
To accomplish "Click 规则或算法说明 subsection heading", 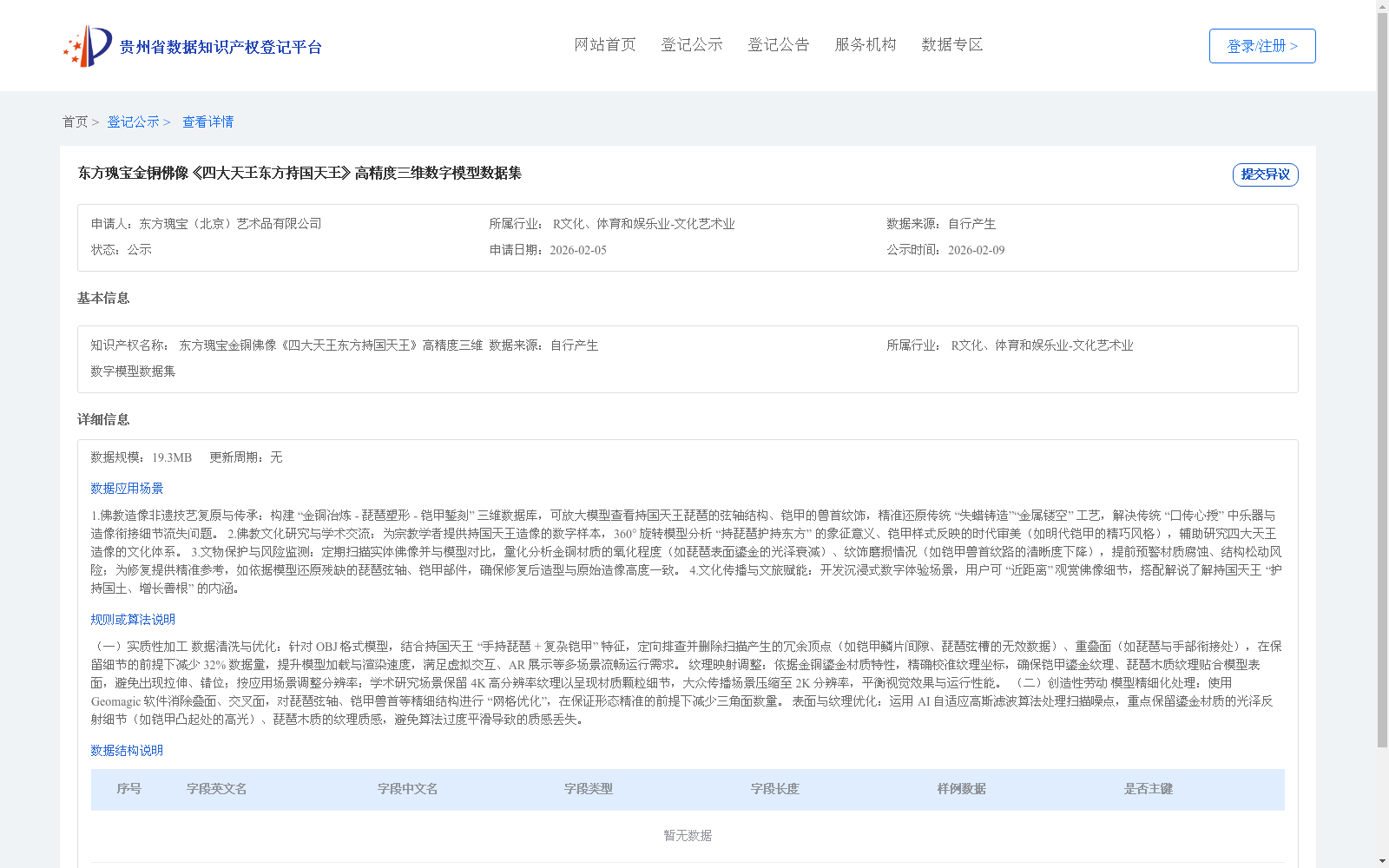I will click(133, 620).
